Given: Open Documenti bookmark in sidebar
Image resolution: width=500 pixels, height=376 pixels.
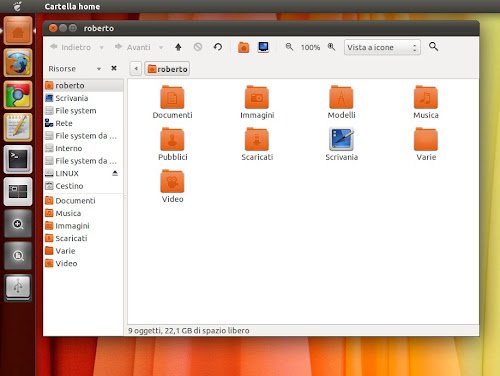Looking at the screenshot, I should 83,201.
